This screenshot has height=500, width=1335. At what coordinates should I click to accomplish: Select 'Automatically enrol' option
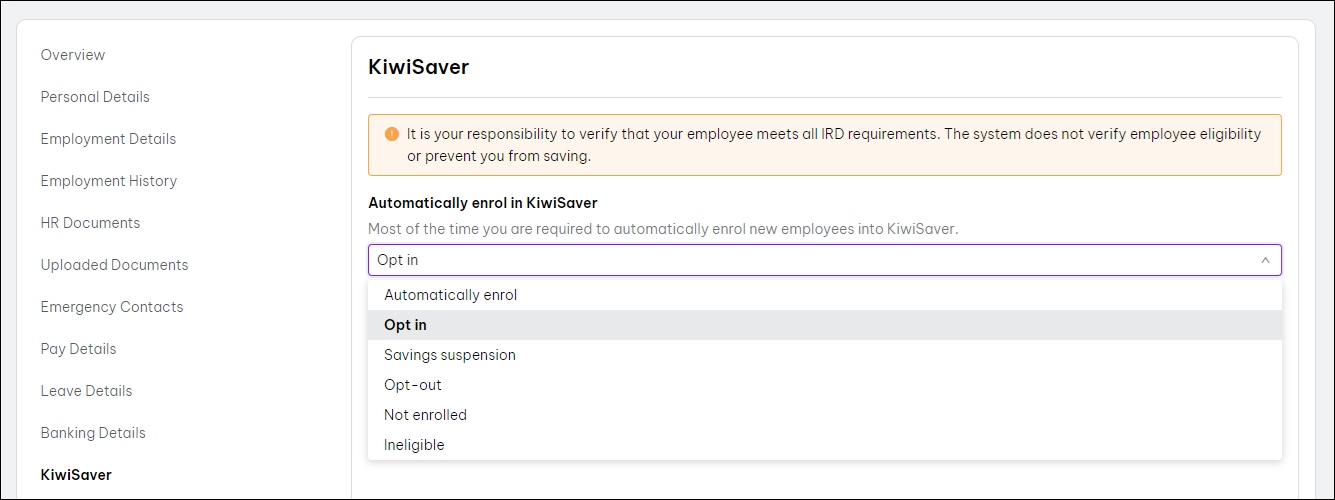(x=450, y=295)
